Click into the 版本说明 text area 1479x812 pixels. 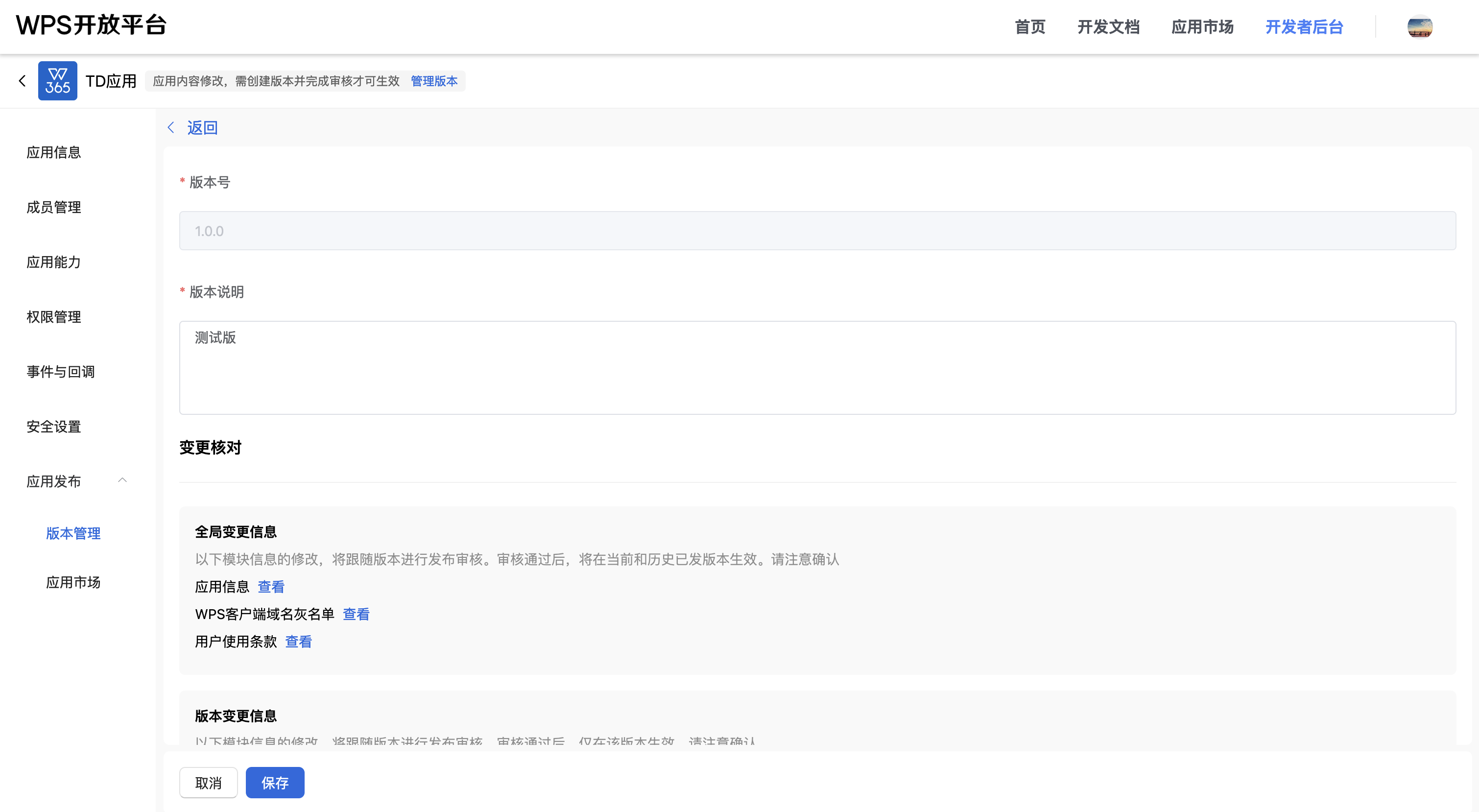tap(817, 367)
